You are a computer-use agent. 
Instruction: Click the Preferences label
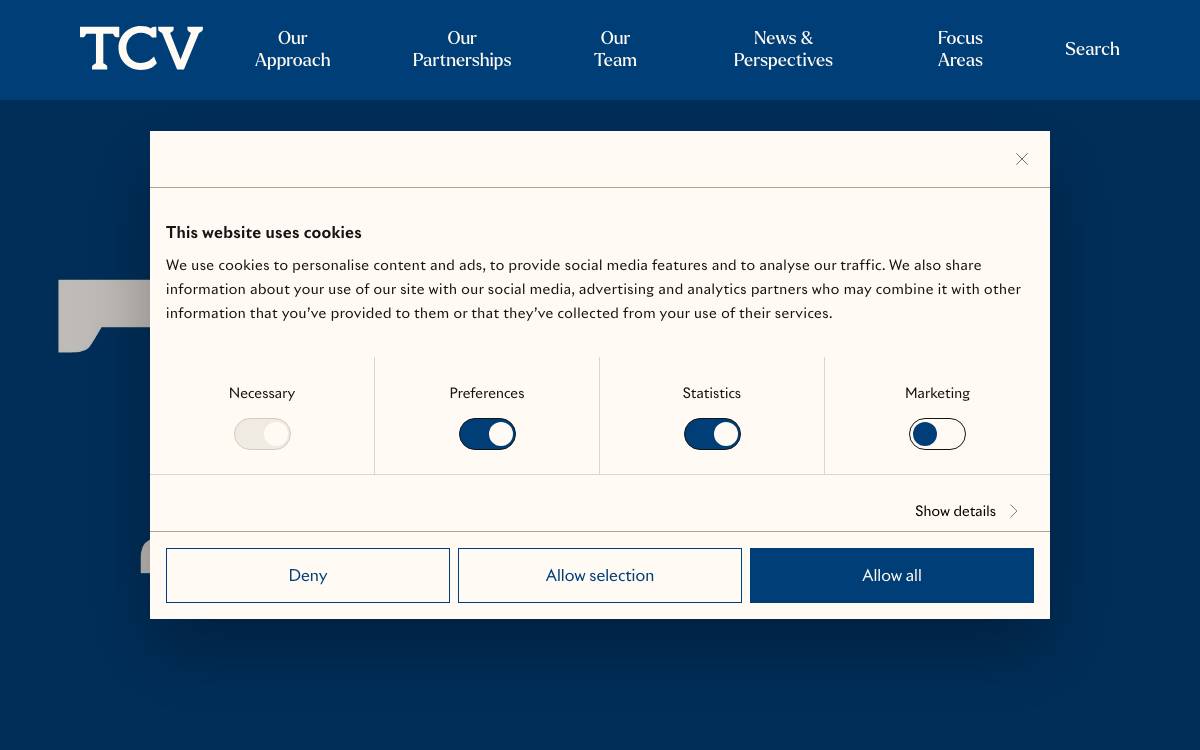tap(487, 393)
